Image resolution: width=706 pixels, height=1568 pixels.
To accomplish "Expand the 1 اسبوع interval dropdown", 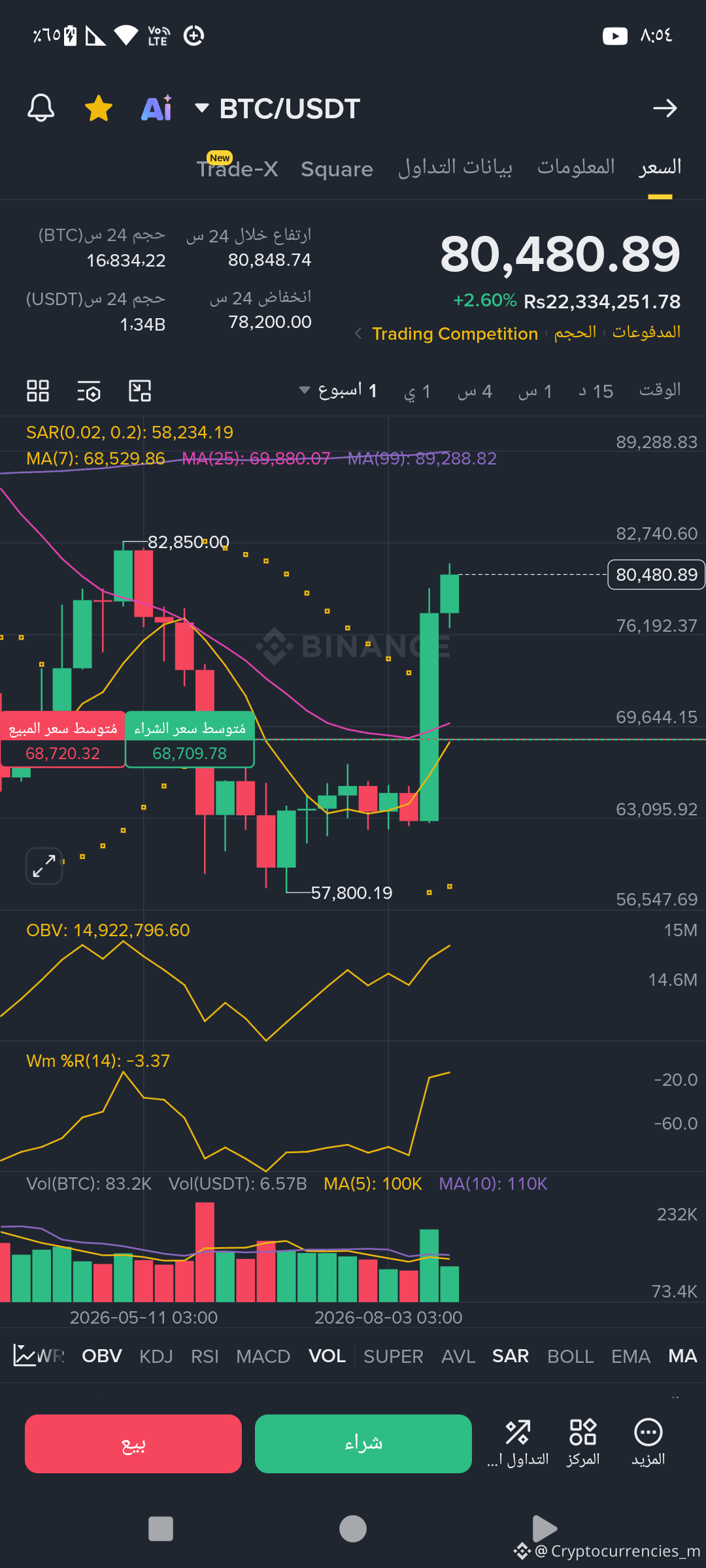I will (x=339, y=391).
